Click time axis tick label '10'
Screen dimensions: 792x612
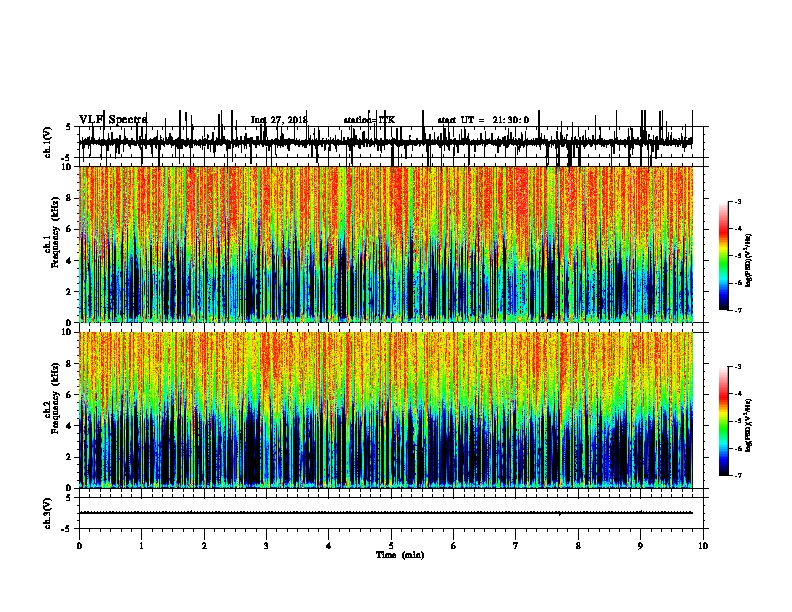(703, 546)
